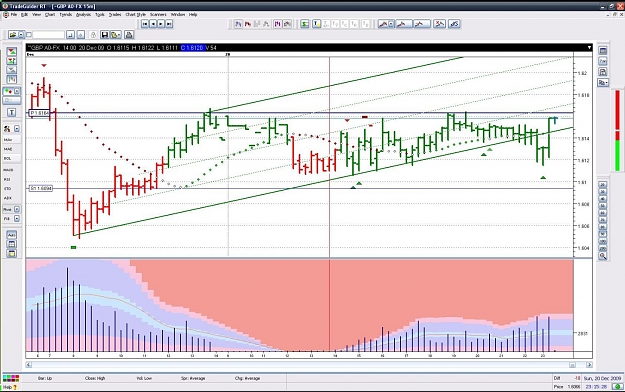The width and height of the screenshot is (625, 392).
Task: Click the third right sidebar icon
Action: (x=603, y=72)
